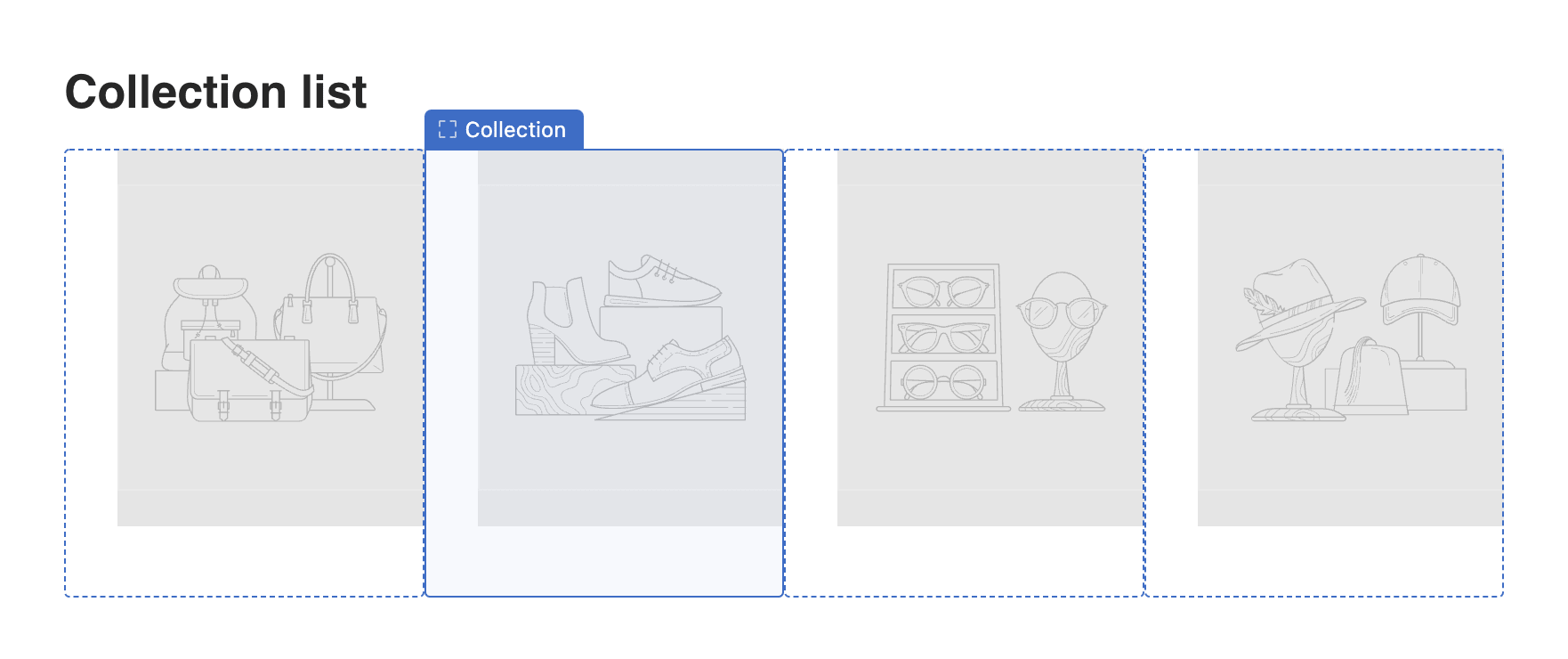Screen dimensions: 1568x659
Task: Click the dashed-square icon in the Collection tag
Action: click(448, 130)
